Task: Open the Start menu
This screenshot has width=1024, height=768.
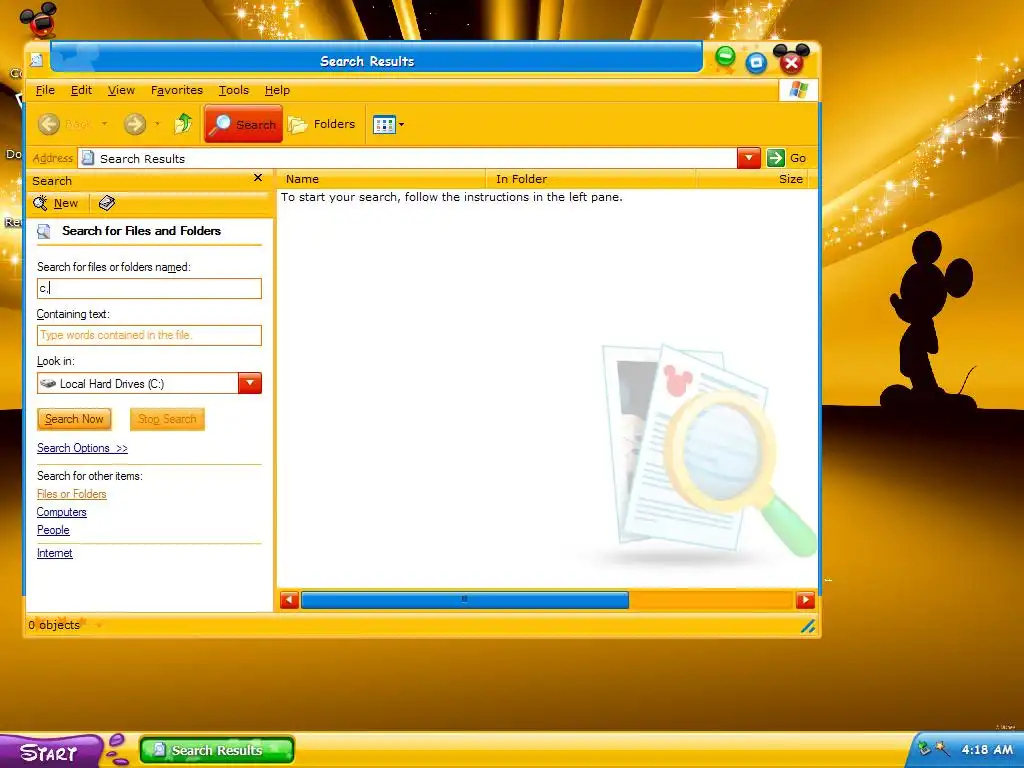Action: pyautogui.click(x=50, y=752)
